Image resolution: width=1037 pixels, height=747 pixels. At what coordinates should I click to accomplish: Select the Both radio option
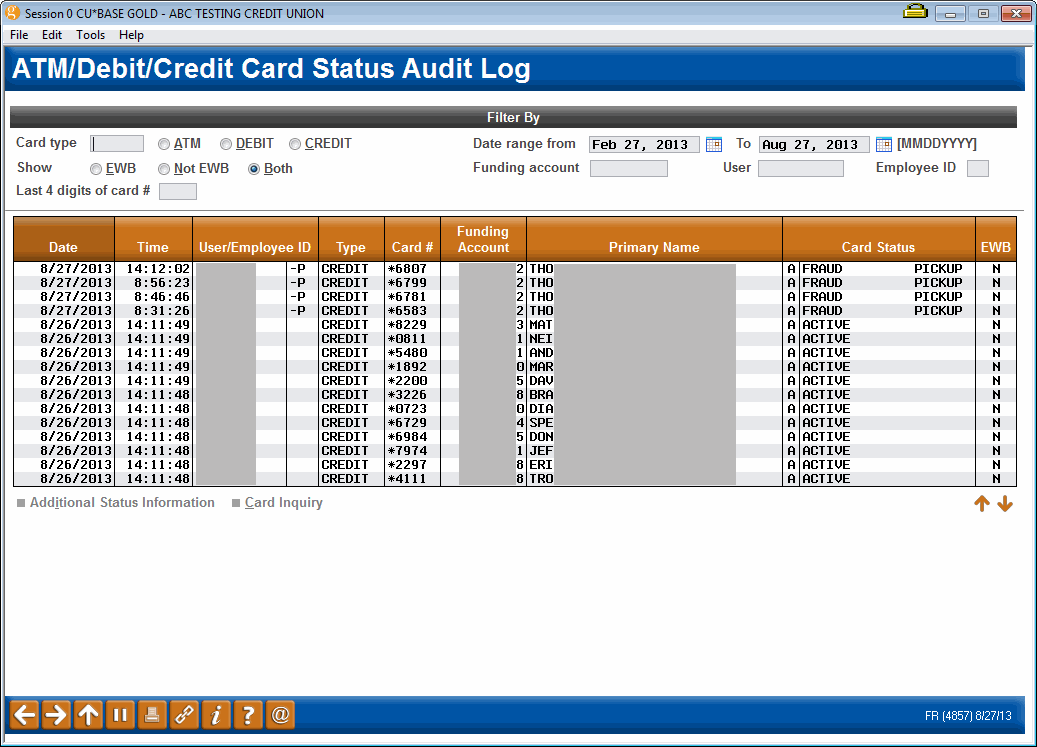coord(254,169)
